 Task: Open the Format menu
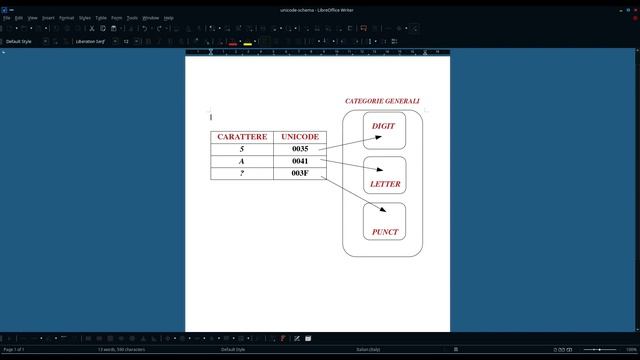tap(67, 18)
